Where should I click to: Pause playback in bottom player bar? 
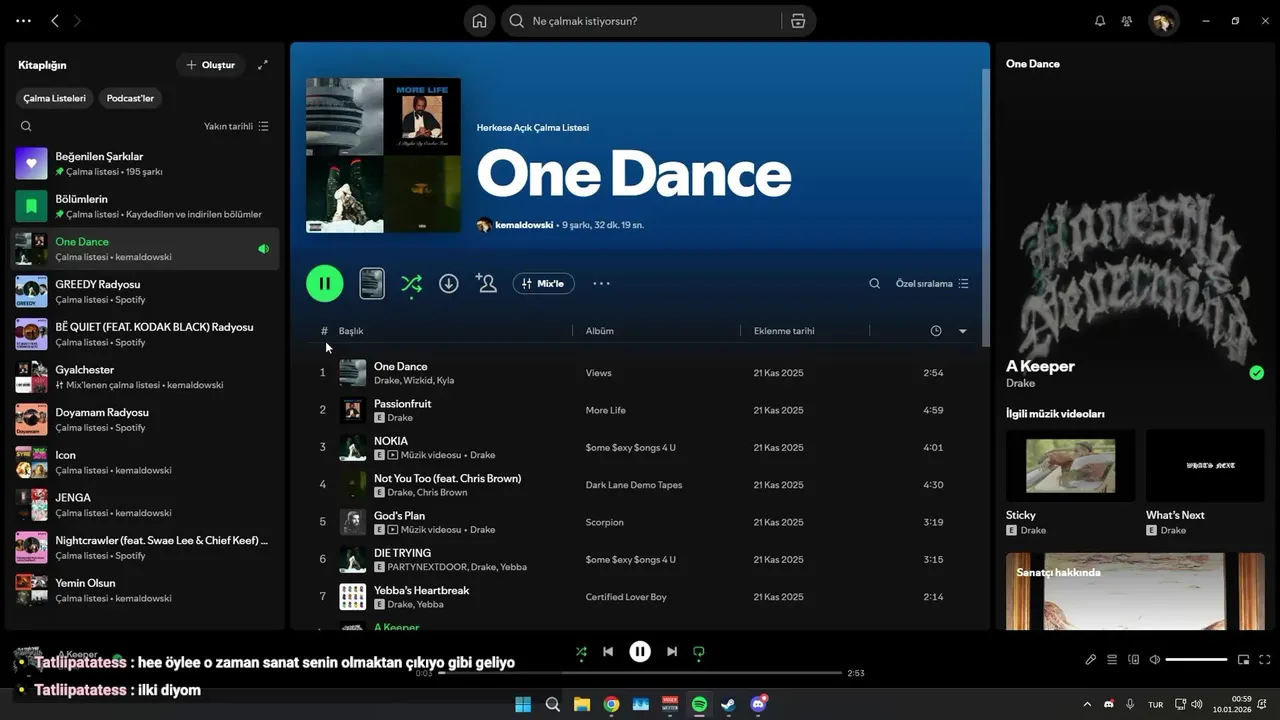point(640,652)
